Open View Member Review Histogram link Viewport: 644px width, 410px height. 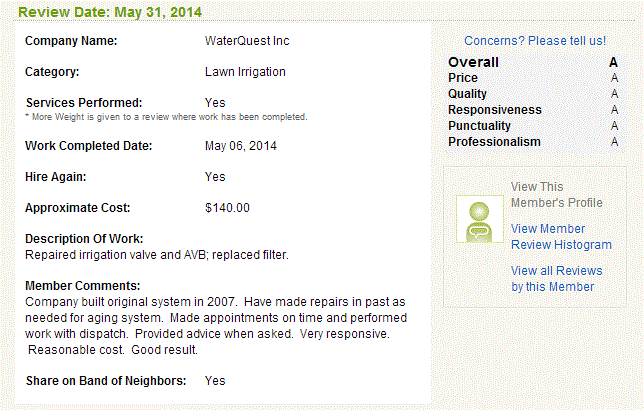tap(561, 237)
